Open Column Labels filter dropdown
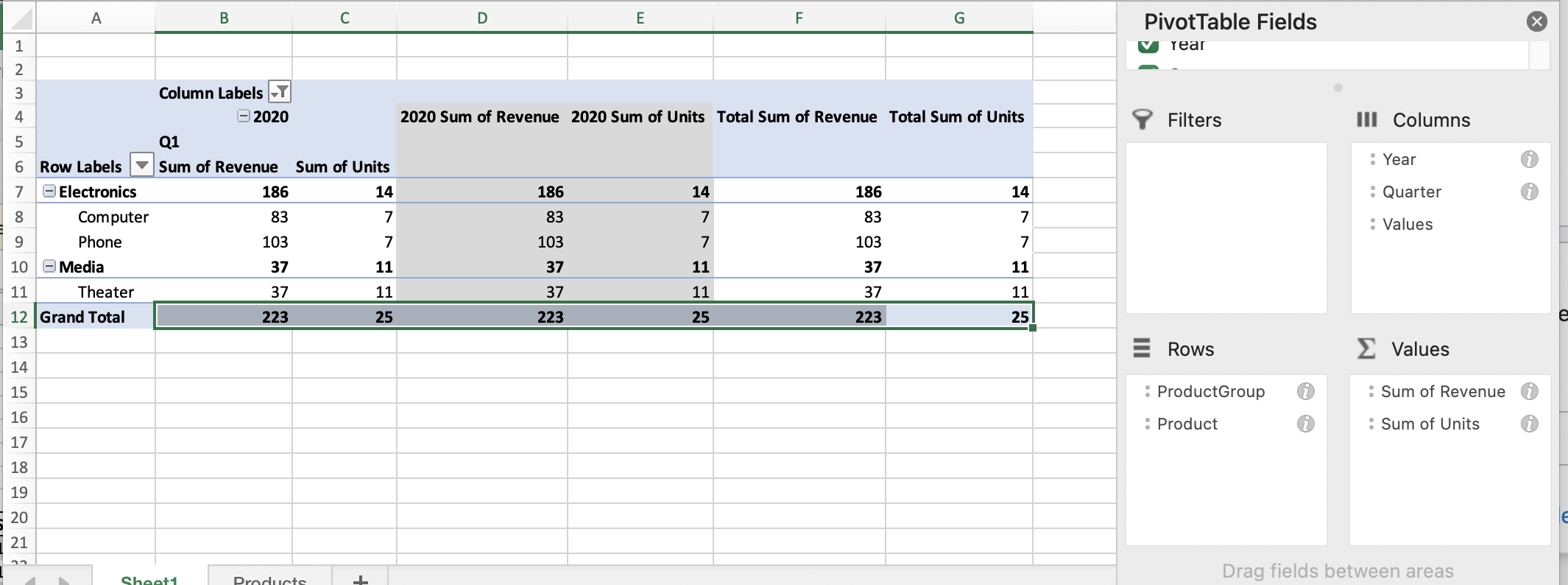This screenshot has width=1568, height=585. [x=280, y=92]
